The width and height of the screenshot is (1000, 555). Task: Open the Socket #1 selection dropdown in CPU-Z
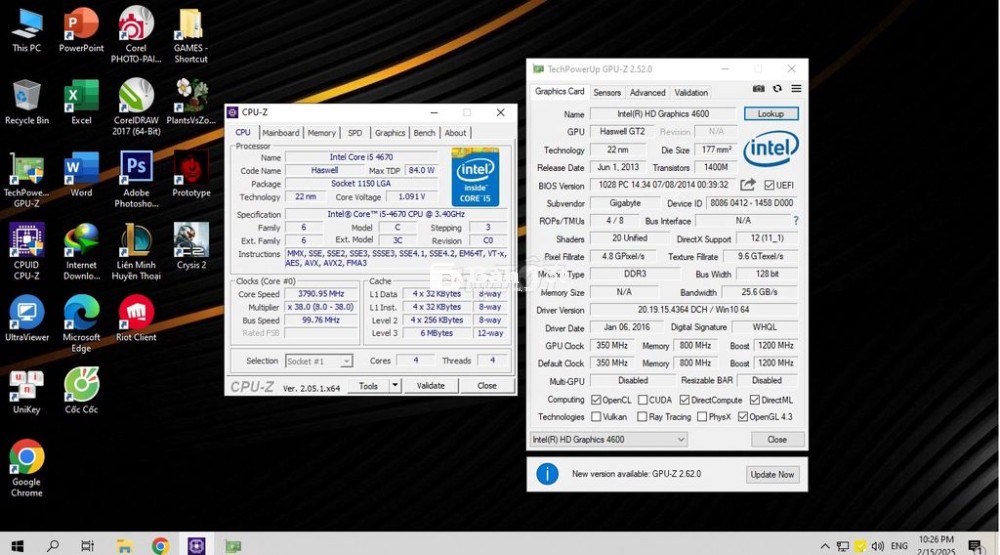pos(319,361)
